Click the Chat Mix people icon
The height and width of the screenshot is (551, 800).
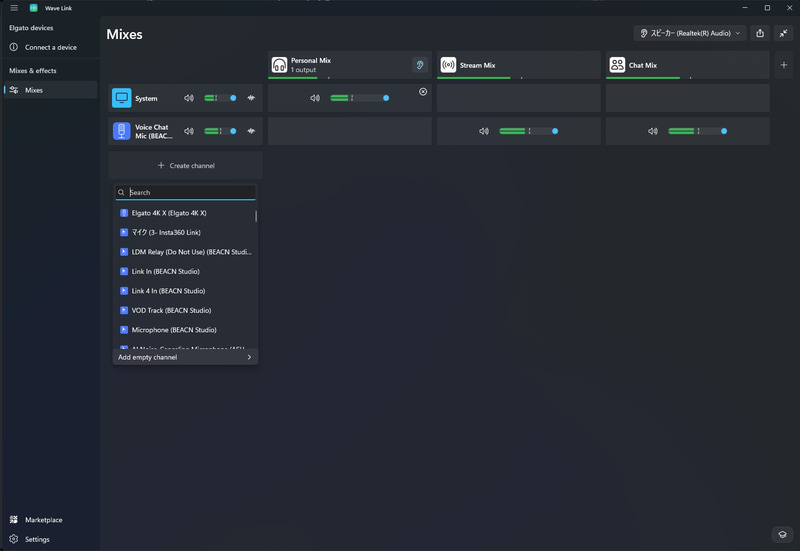tap(617, 65)
